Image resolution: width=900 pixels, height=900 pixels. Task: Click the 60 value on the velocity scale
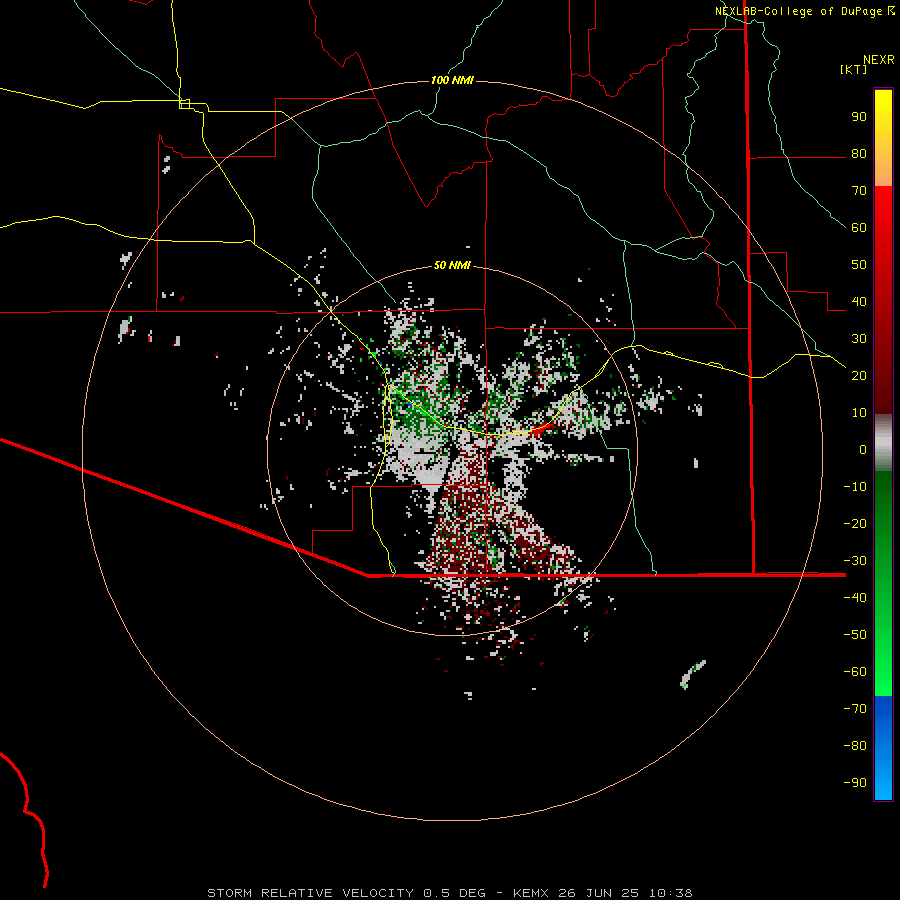tap(859, 228)
